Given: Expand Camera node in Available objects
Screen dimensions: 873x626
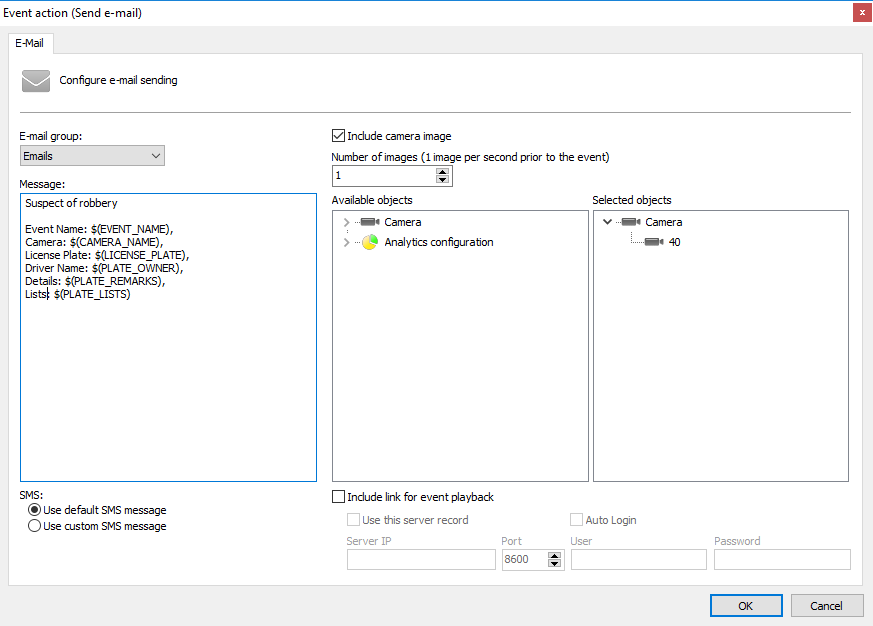Looking at the screenshot, I should click(x=346, y=222).
